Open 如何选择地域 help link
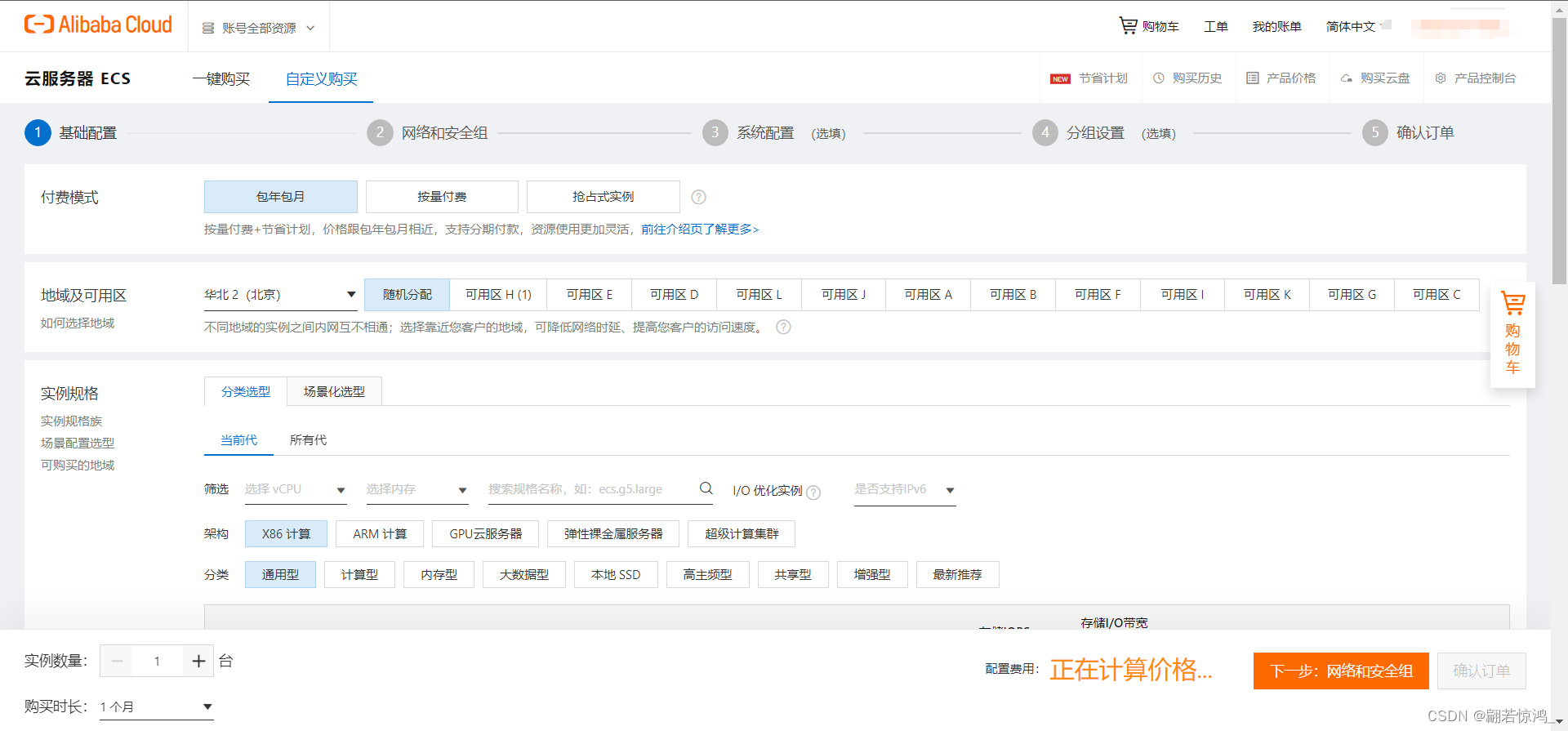Image resolution: width=1568 pixels, height=731 pixels. (x=78, y=323)
